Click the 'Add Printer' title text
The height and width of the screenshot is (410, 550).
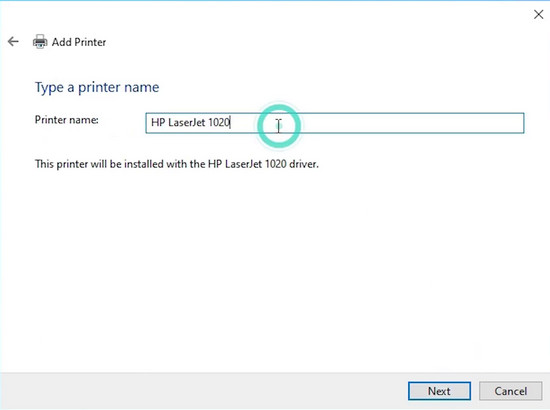(x=79, y=42)
